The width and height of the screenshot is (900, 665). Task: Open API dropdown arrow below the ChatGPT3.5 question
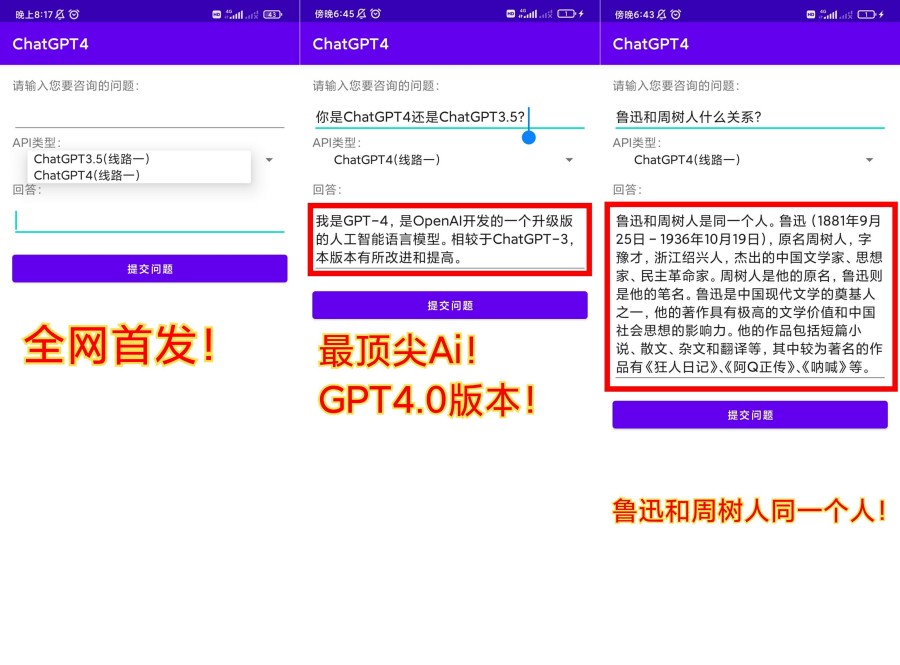coord(569,160)
